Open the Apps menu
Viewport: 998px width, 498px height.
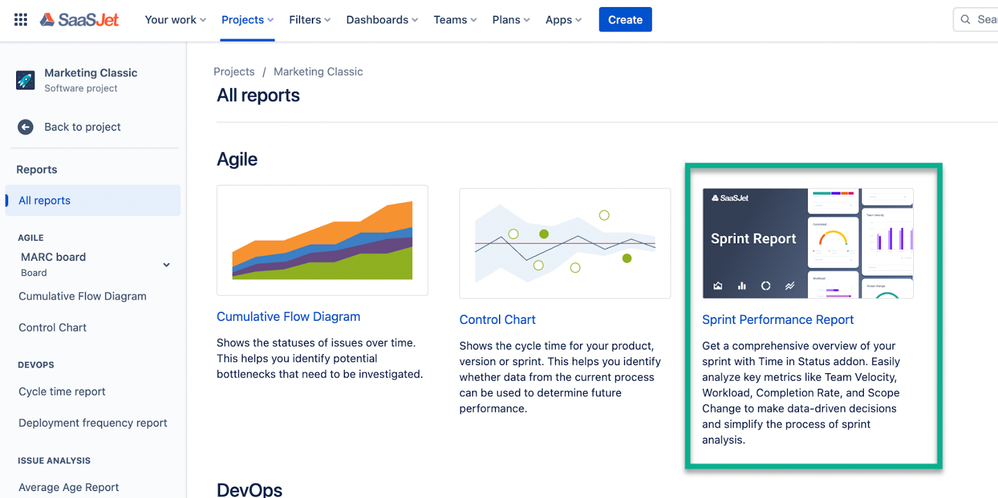pos(563,20)
